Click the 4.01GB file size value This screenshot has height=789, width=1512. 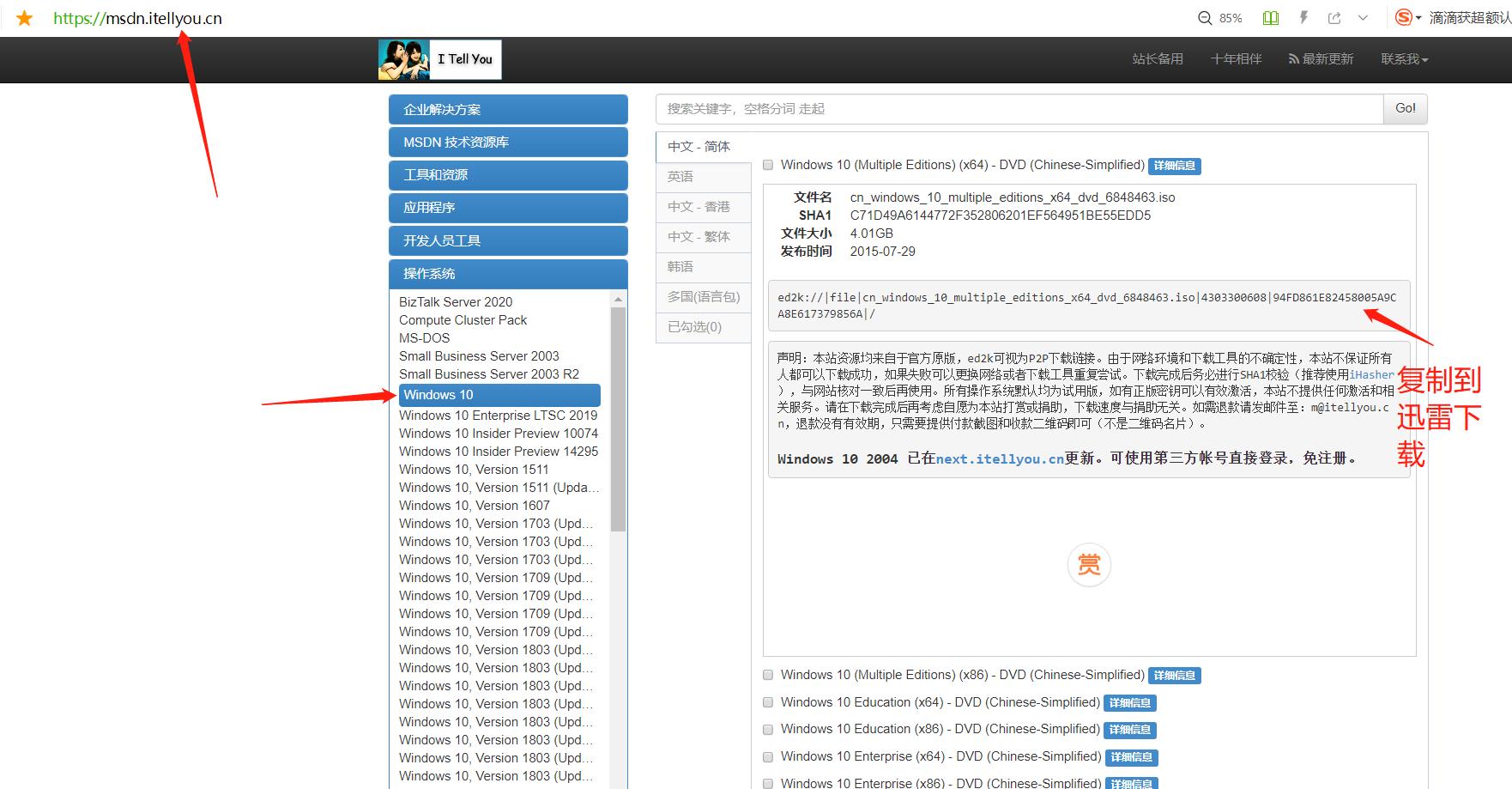(871, 234)
